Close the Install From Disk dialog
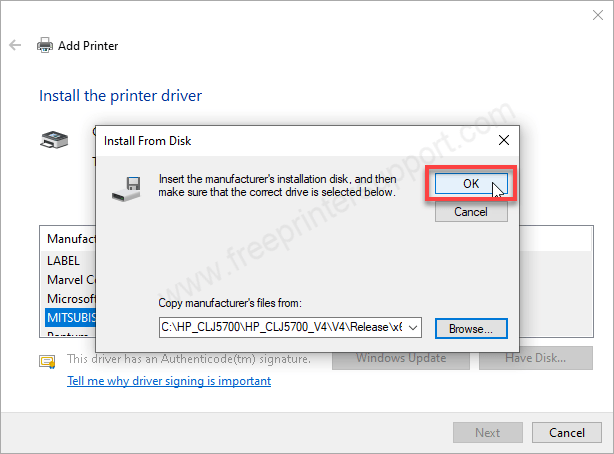This screenshot has width=614, height=454. click(x=503, y=140)
